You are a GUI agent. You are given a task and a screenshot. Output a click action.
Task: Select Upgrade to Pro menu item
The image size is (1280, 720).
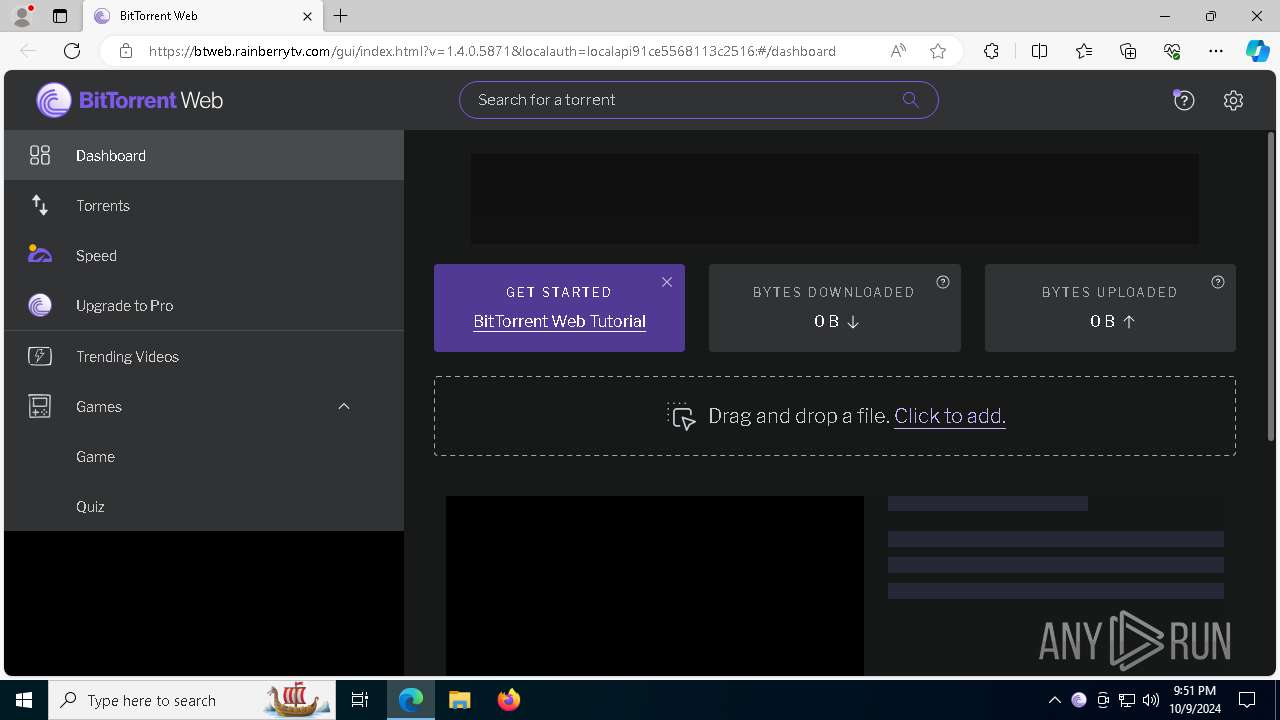click(x=204, y=305)
